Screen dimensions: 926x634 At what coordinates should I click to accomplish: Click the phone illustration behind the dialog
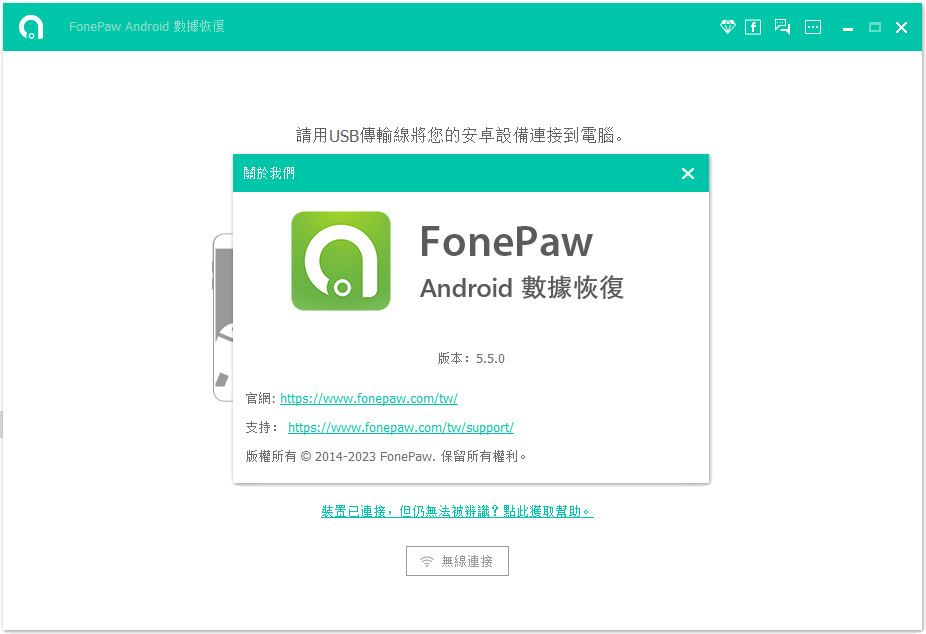point(223,318)
